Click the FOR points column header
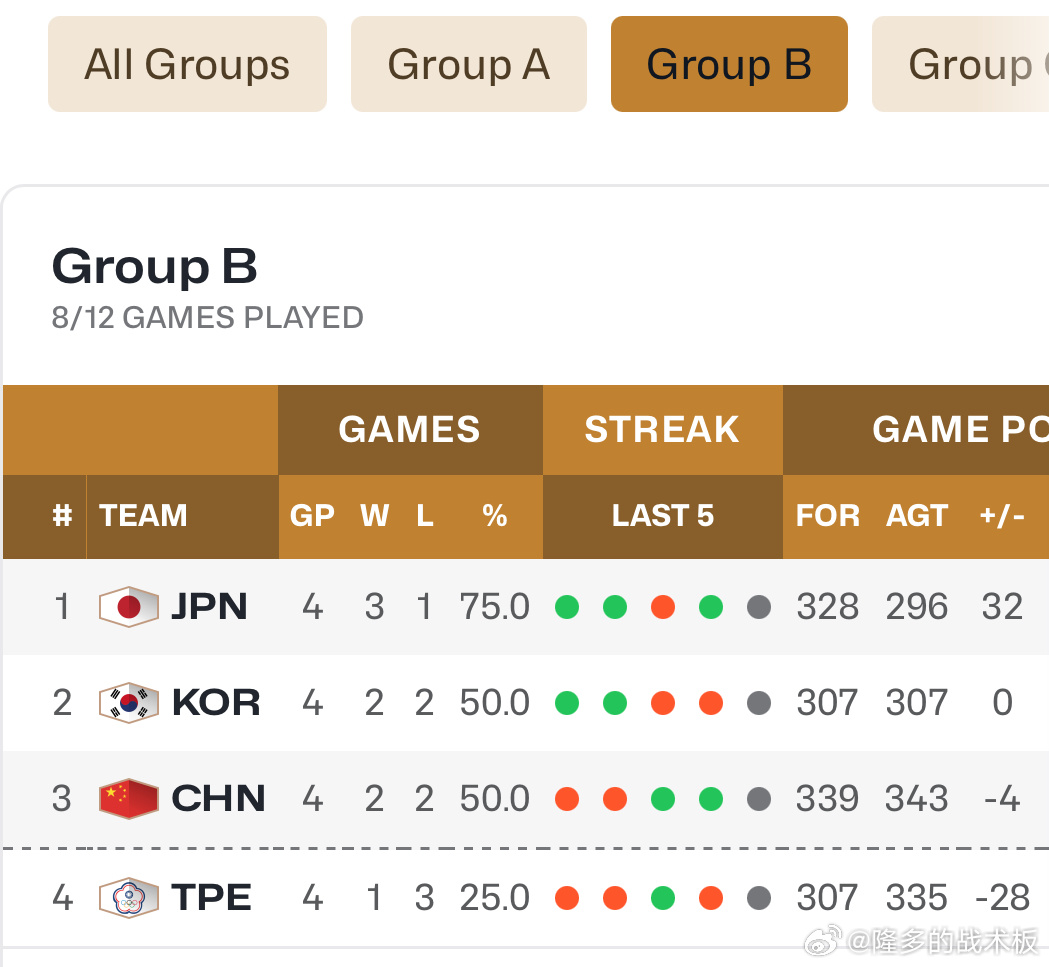Viewport: 1049px width, 967px height. 828,516
